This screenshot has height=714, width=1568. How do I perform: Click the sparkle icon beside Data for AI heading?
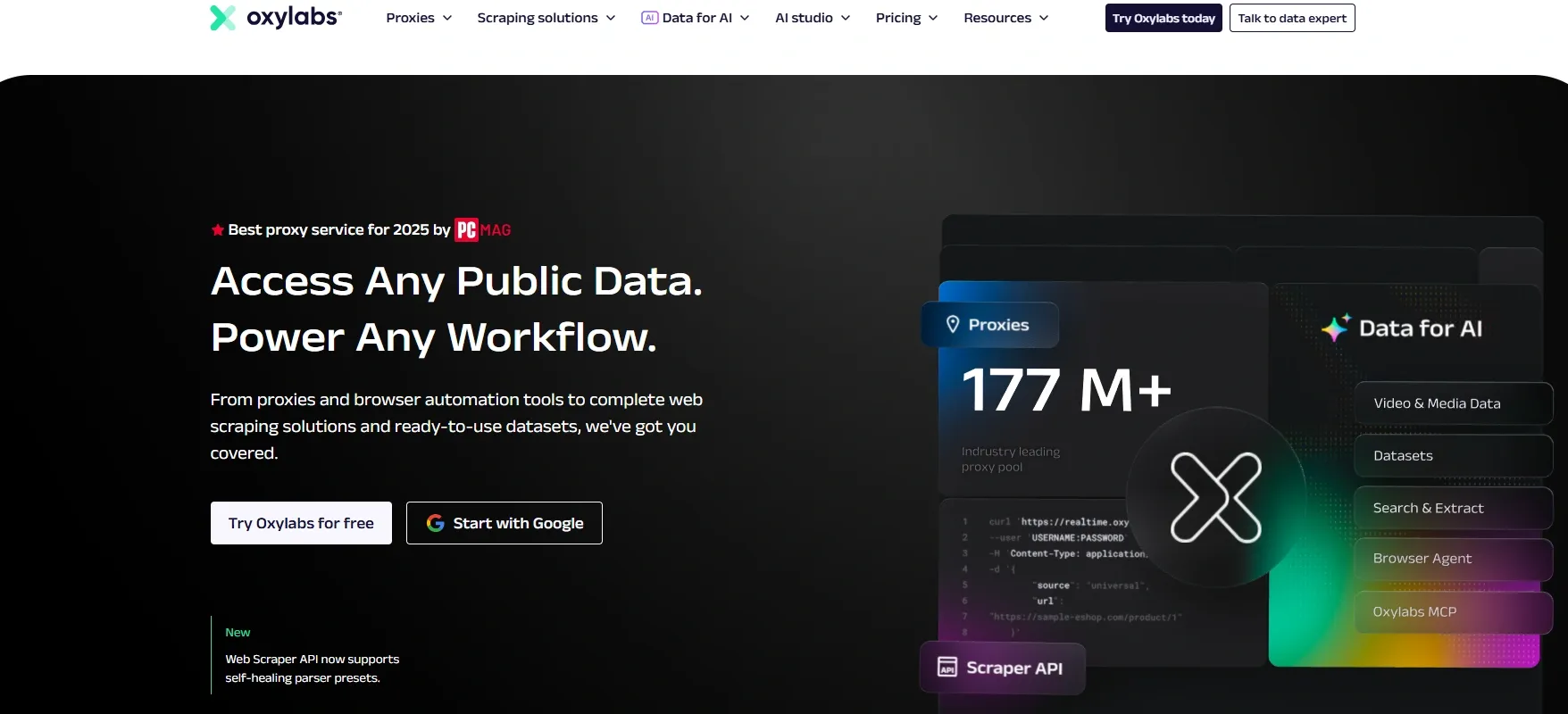pyautogui.click(x=1336, y=328)
